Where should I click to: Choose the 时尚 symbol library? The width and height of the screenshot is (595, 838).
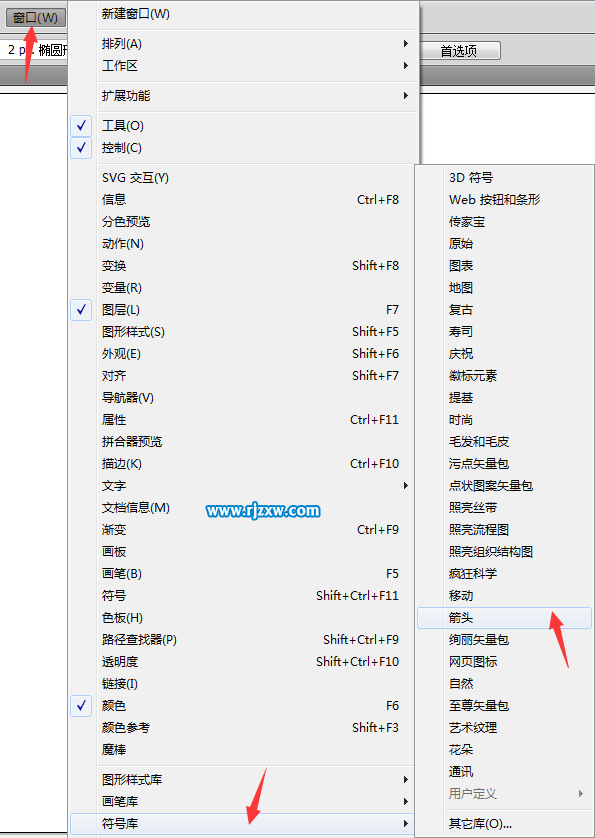[504, 420]
